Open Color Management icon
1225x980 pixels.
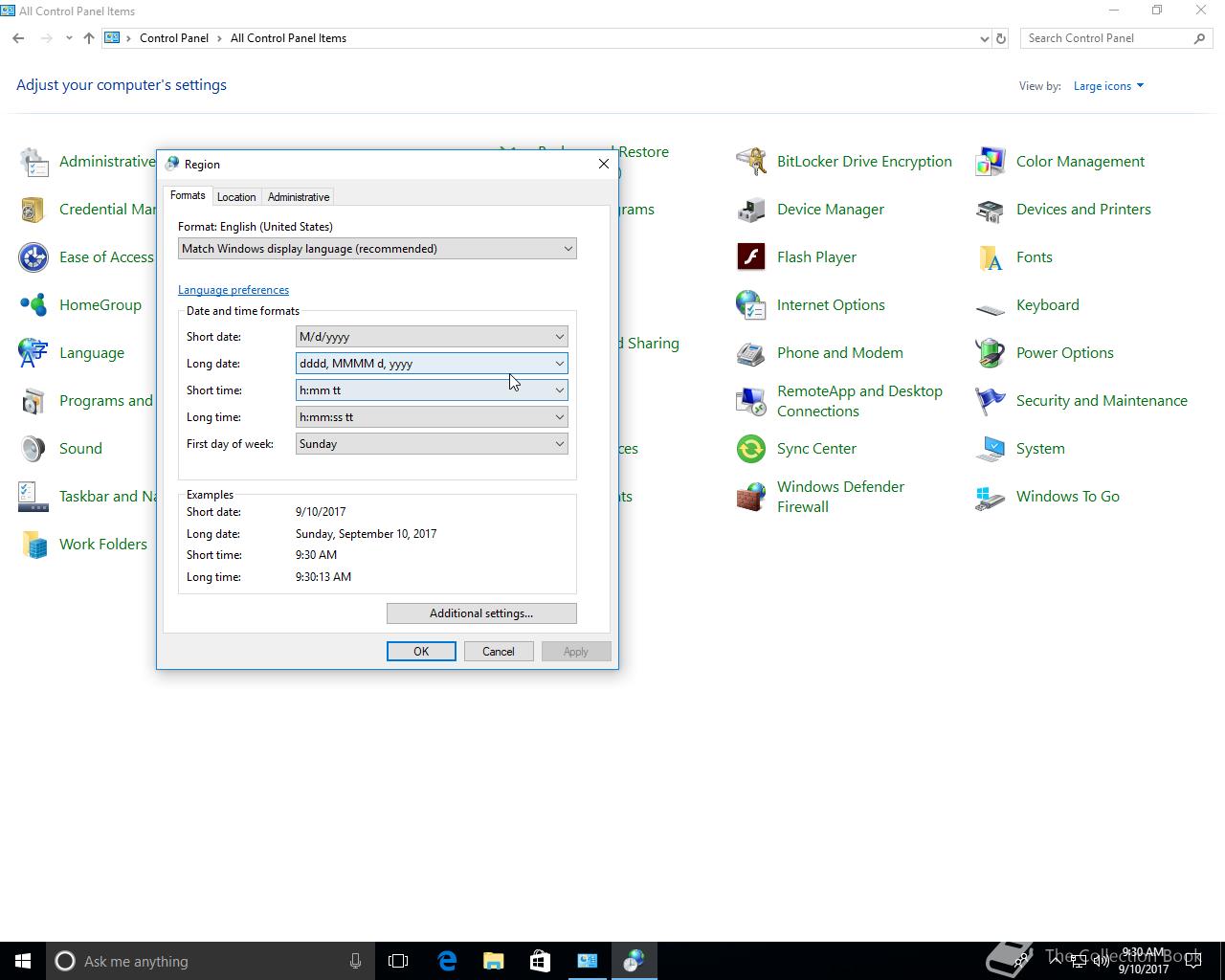(x=991, y=162)
